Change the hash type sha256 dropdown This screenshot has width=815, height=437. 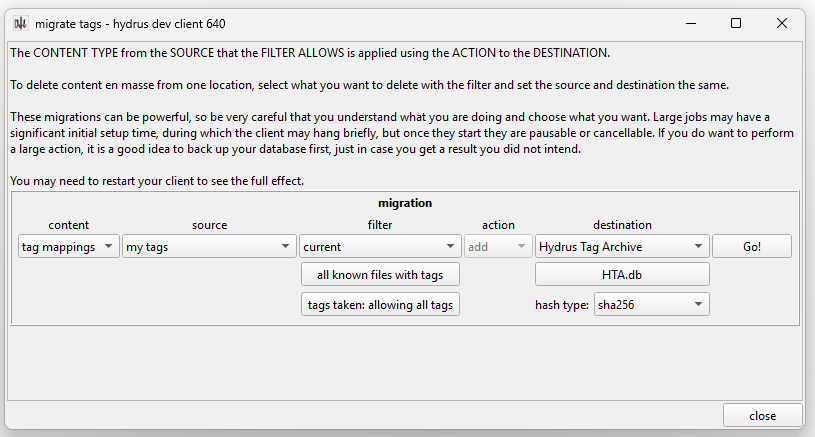pyautogui.click(x=651, y=304)
